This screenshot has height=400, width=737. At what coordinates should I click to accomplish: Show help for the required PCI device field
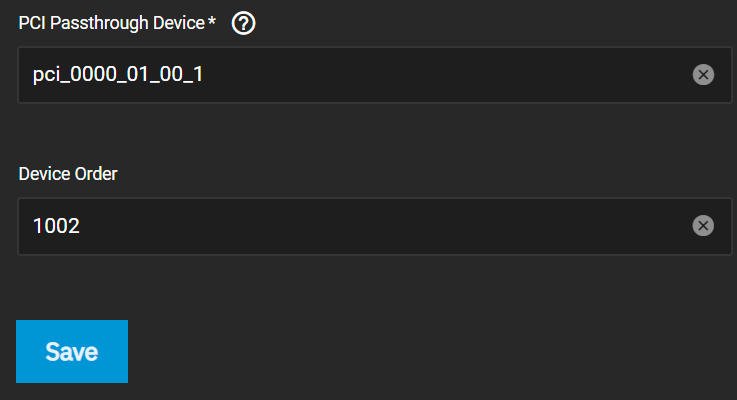(x=243, y=23)
